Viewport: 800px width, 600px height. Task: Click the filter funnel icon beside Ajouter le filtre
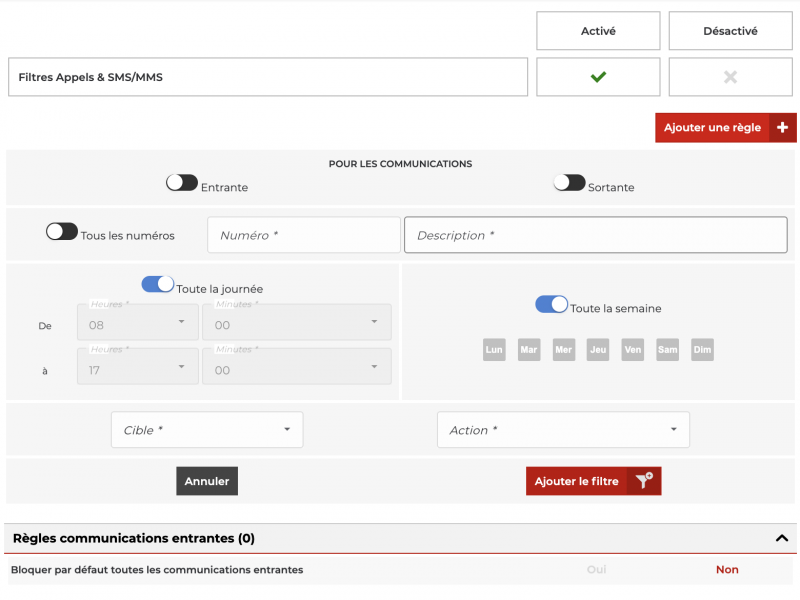644,481
